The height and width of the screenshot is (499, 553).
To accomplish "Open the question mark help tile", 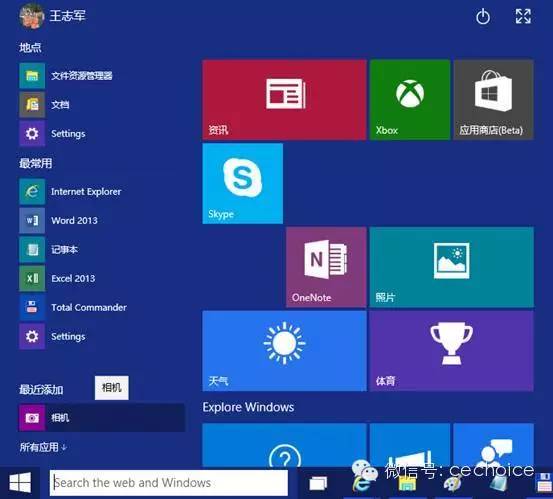I will pos(284,445).
